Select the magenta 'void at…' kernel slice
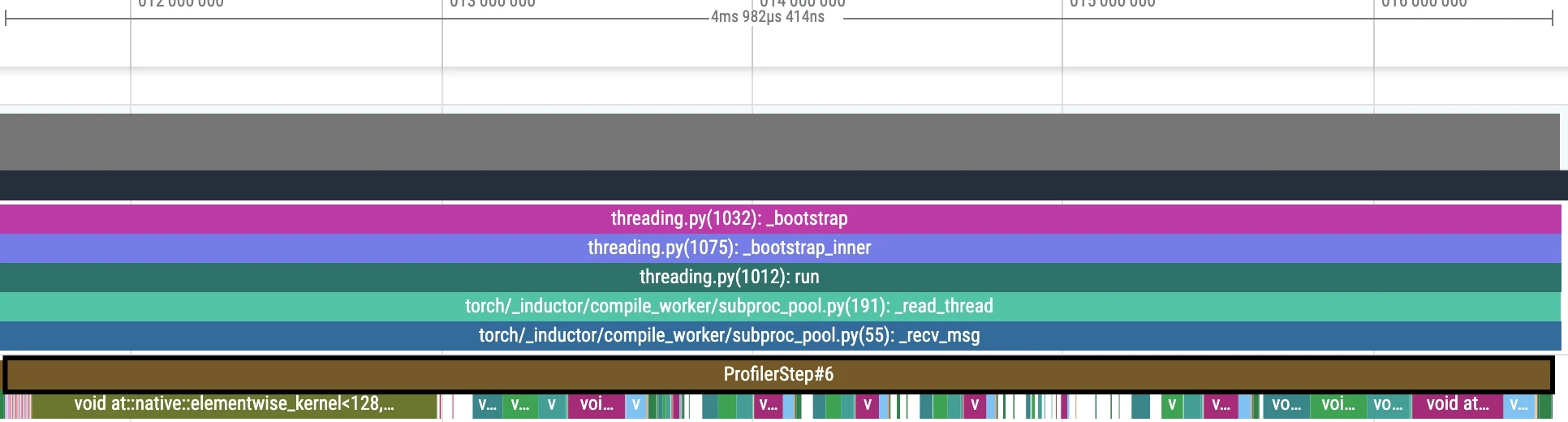The height and width of the screenshot is (422, 1568). pyautogui.click(x=1457, y=405)
